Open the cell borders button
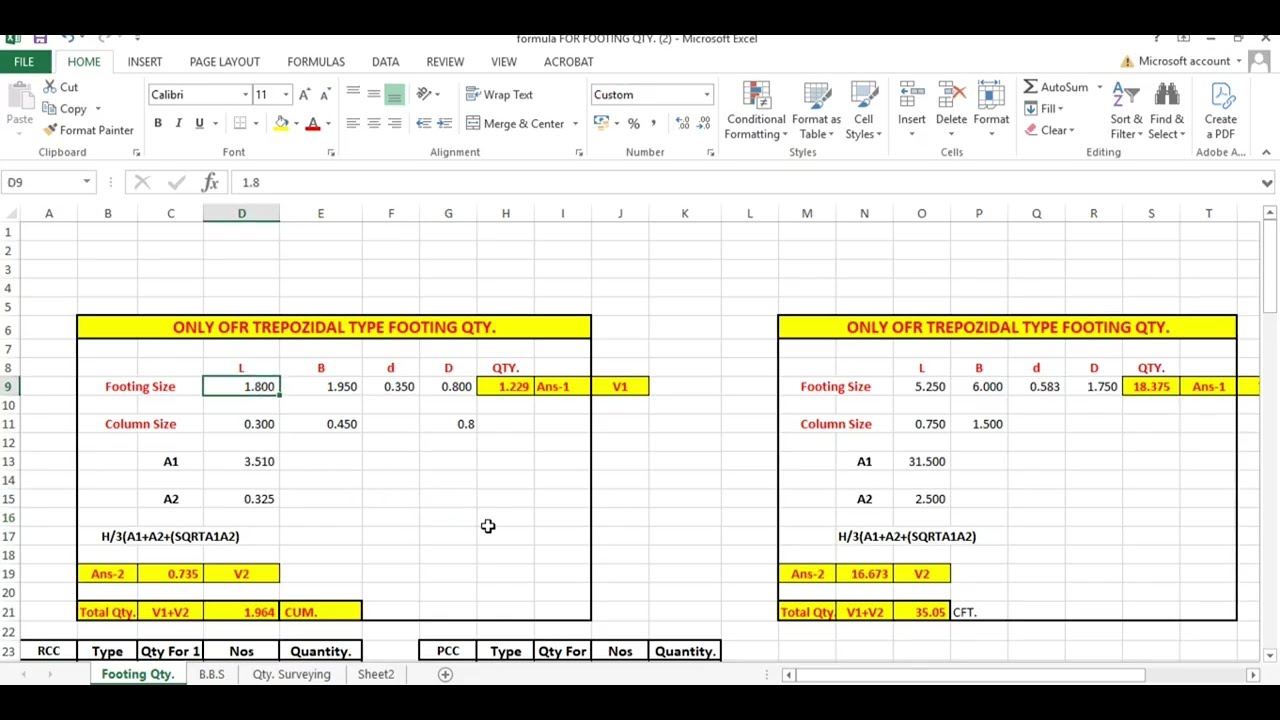 pos(240,123)
